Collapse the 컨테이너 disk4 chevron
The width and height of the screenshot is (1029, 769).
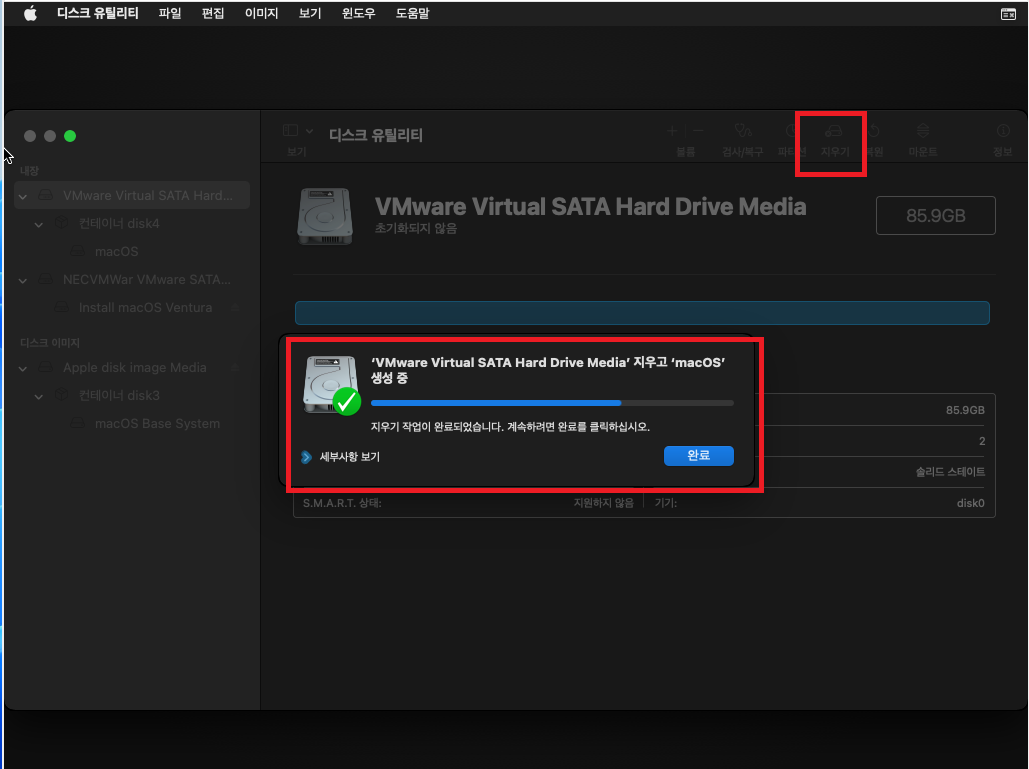[39, 224]
